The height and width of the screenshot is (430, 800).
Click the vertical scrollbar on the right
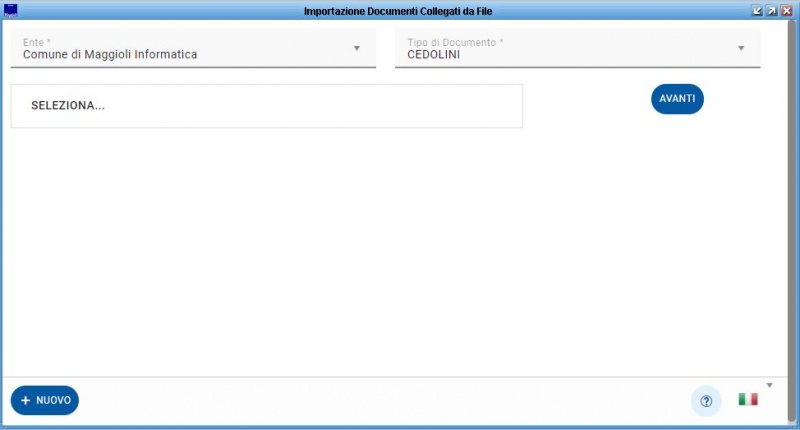point(792,222)
